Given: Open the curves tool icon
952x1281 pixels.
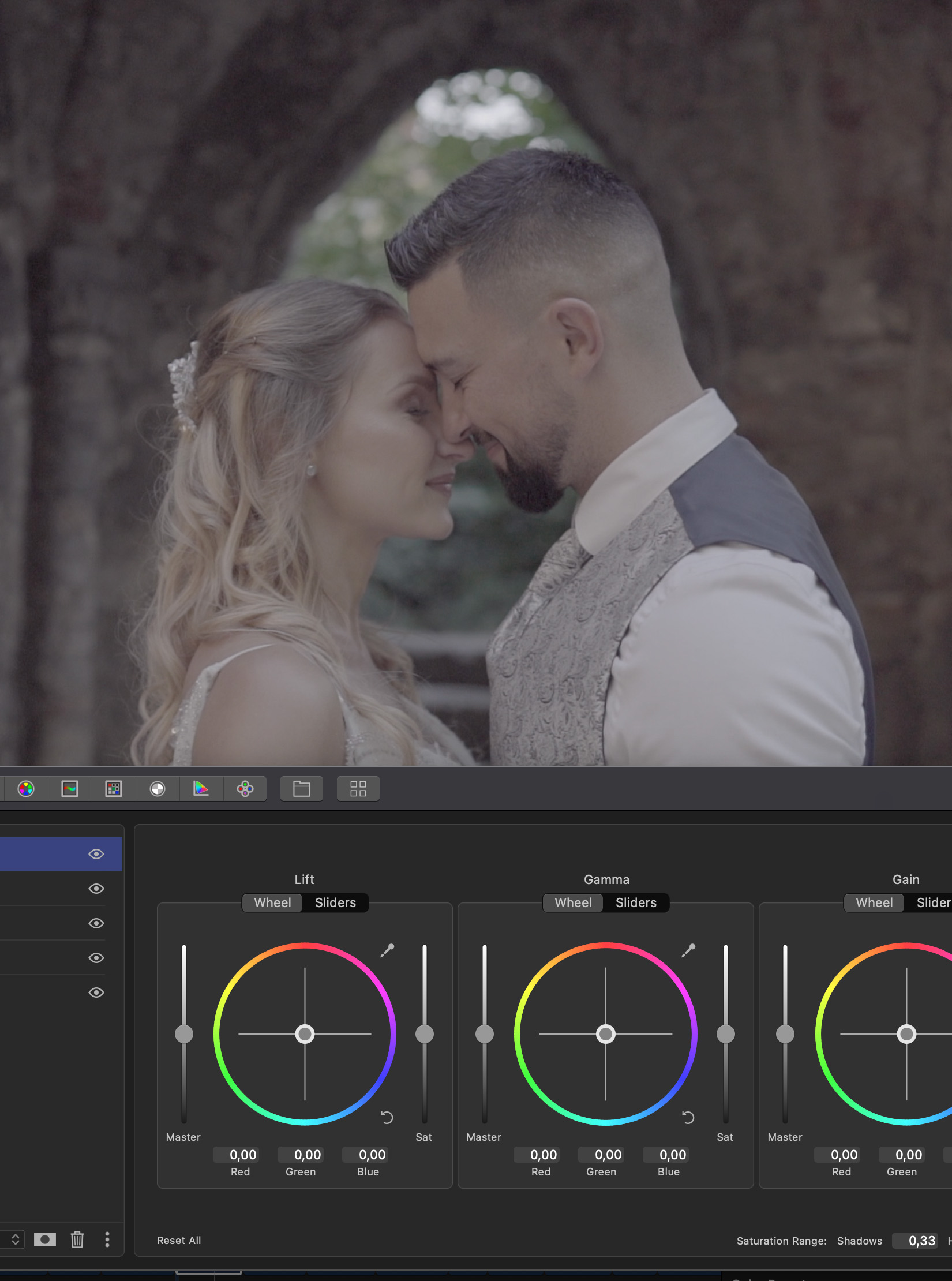Looking at the screenshot, I should 70,789.
